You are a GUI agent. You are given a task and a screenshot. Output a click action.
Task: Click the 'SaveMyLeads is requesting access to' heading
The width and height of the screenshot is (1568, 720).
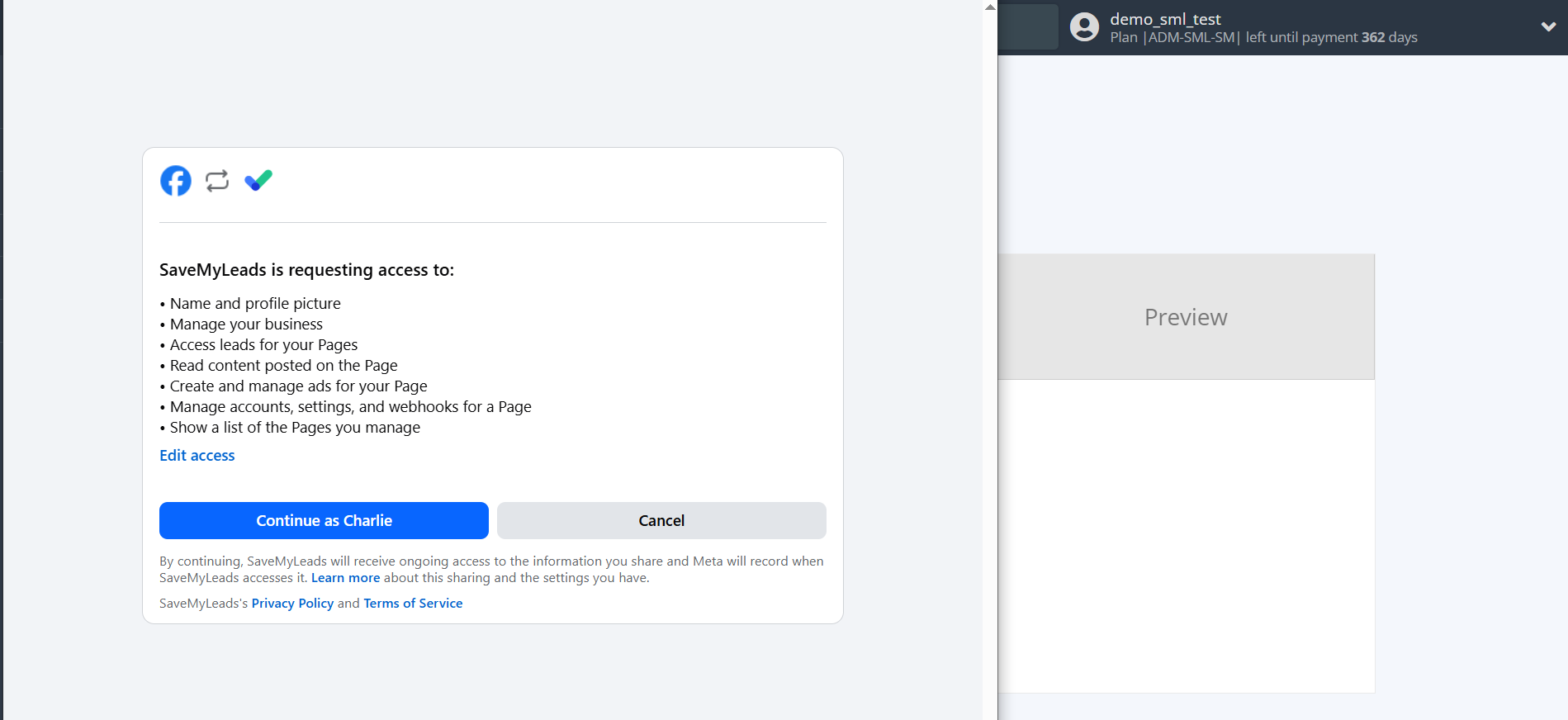tap(306, 270)
